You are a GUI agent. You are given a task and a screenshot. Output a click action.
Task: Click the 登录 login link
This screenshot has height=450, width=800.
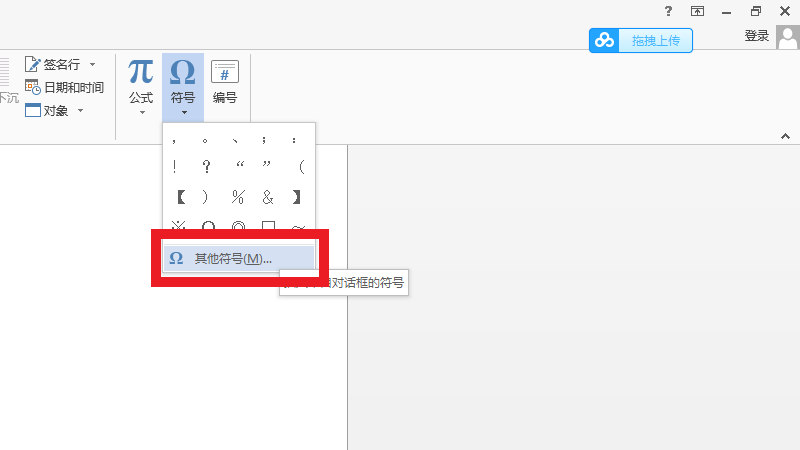tap(757, 36)
